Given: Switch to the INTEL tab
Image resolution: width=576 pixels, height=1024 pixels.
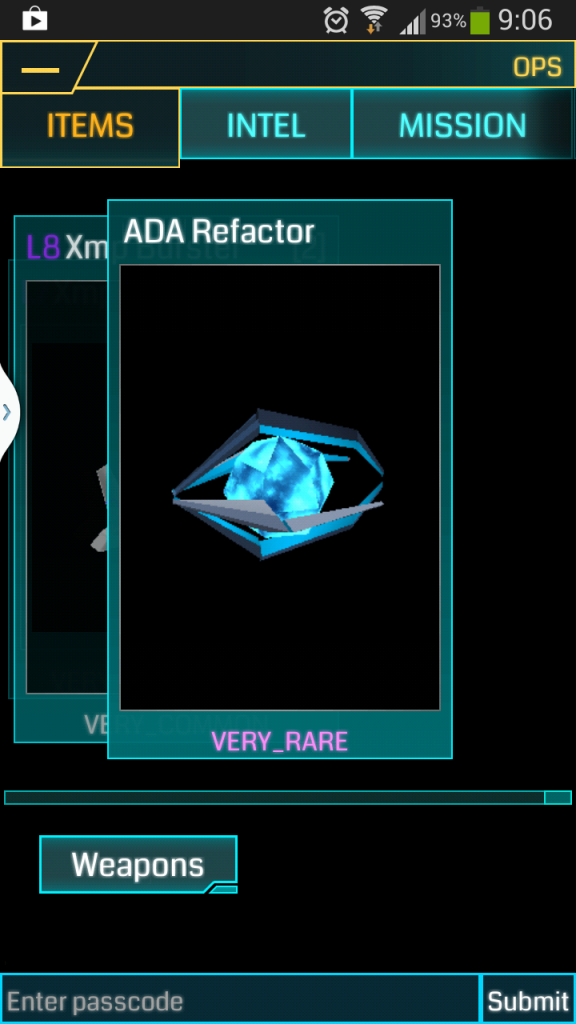Looking at the screenshot, I should [x=266, y=124].
